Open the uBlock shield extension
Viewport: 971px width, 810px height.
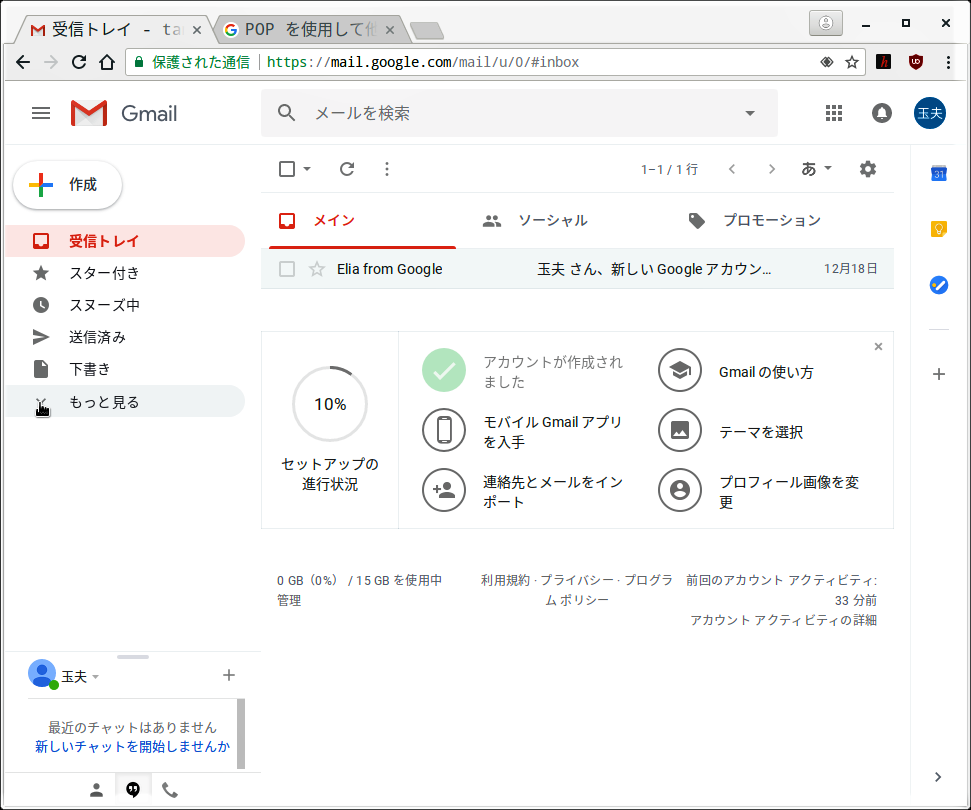click(x=916, y=62)
